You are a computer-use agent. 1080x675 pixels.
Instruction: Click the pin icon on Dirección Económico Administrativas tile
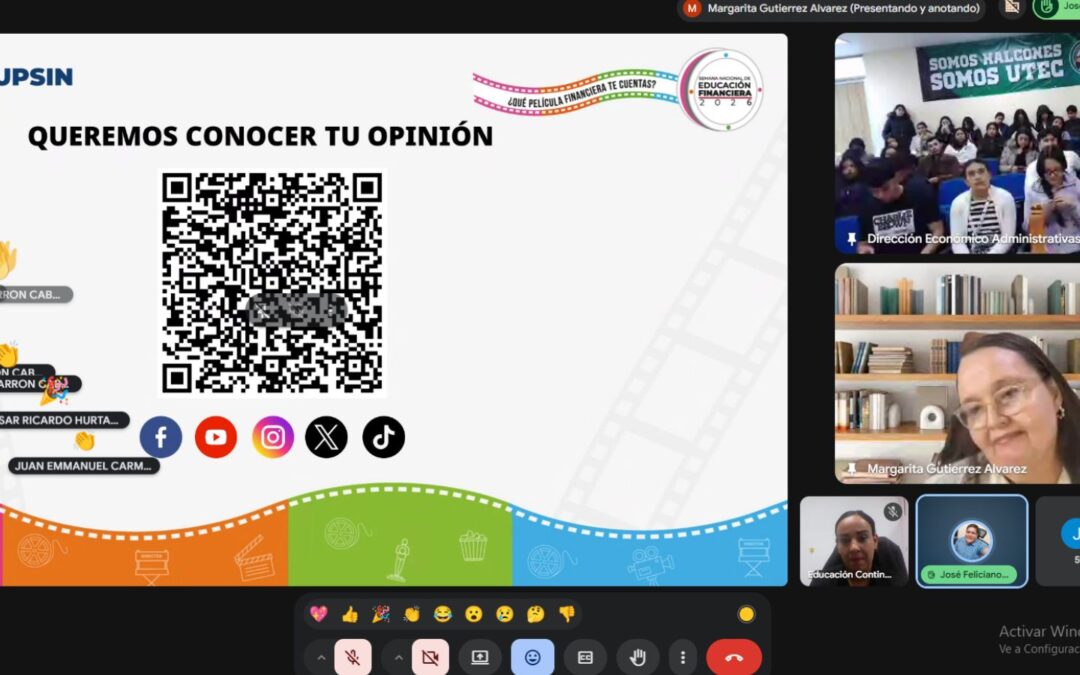coord(851,239)
